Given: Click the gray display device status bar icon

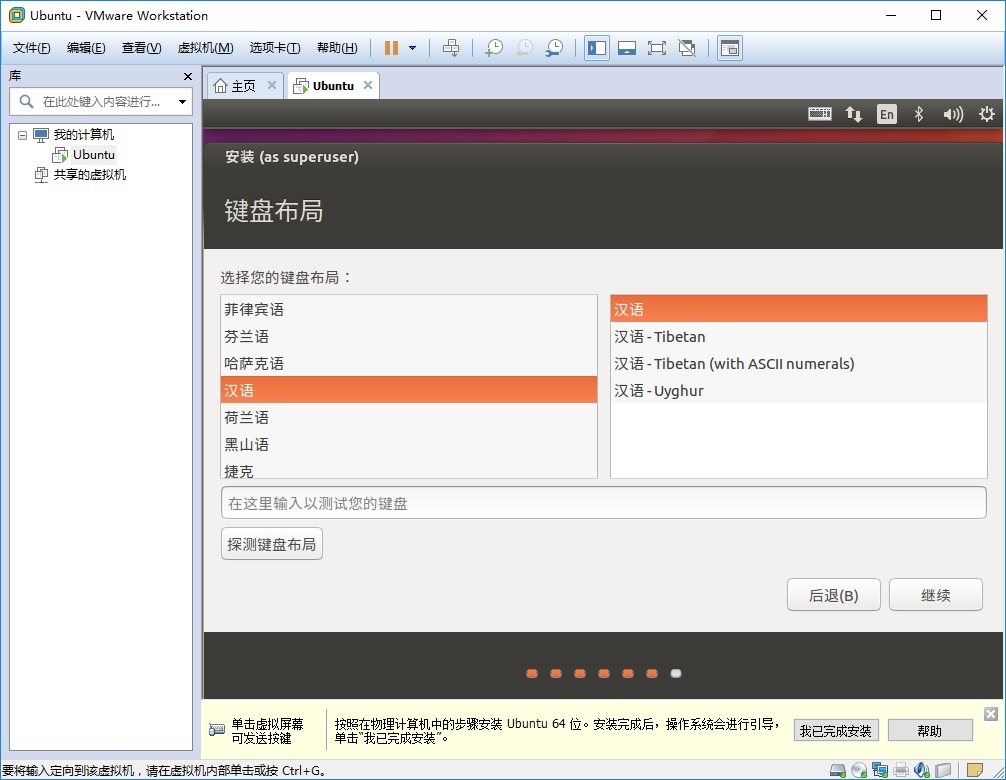Looking at the screenshot, I should [x=942, y=770].
